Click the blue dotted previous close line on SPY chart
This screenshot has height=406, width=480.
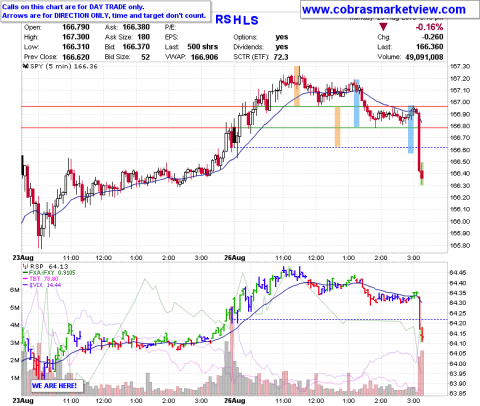click(x=342, y=147)
